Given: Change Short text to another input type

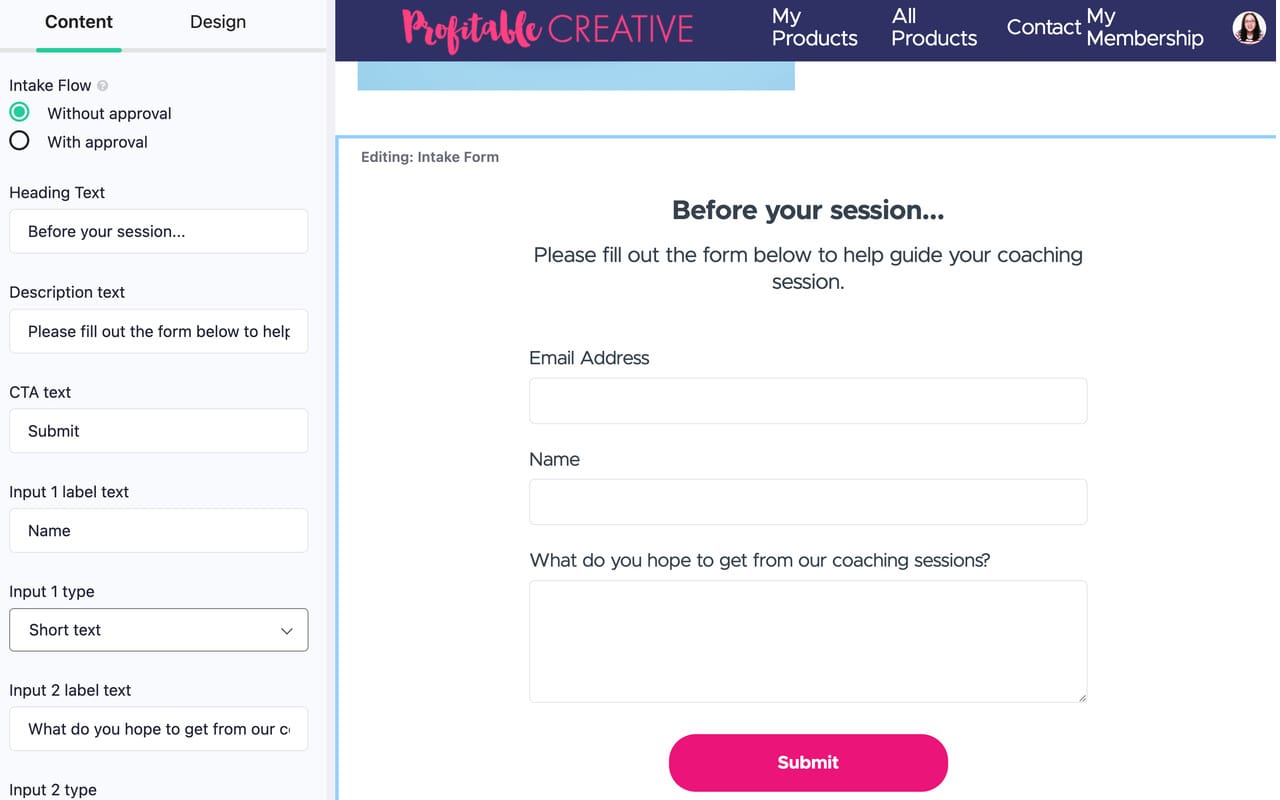Looking at the screenshot, I should pos(158,630).
